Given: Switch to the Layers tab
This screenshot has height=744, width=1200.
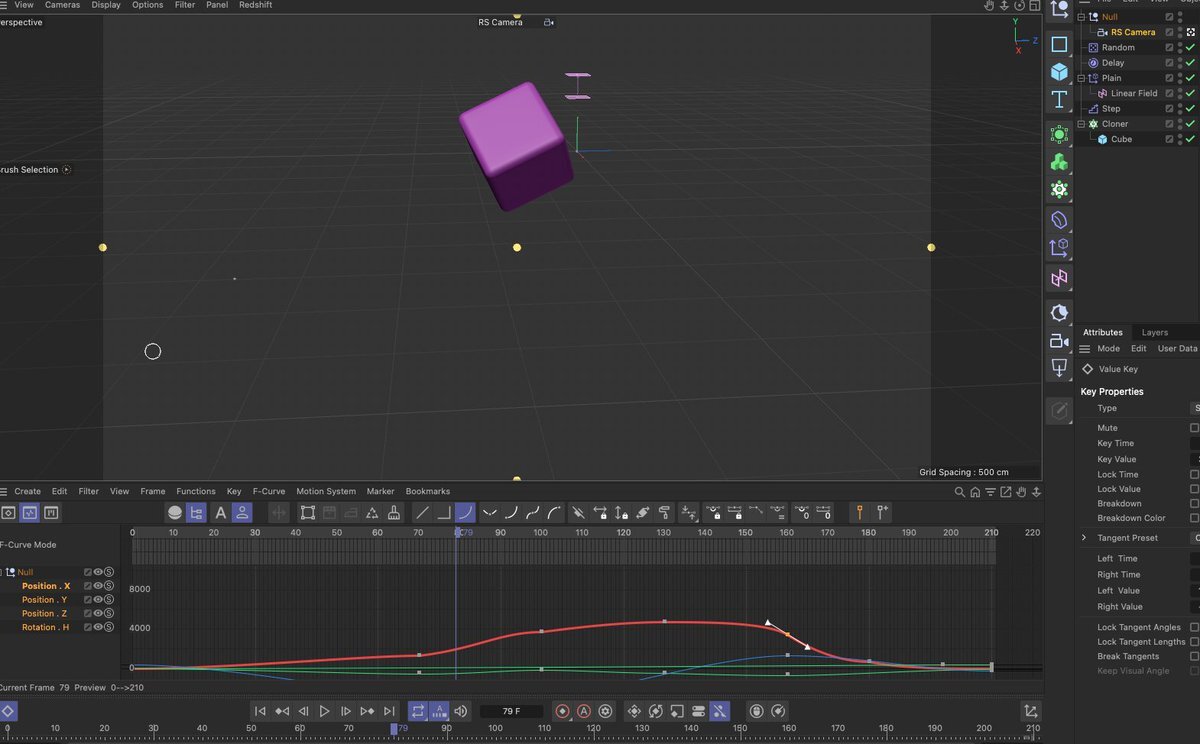Looking at the screenshot, I should [1154, 332].
